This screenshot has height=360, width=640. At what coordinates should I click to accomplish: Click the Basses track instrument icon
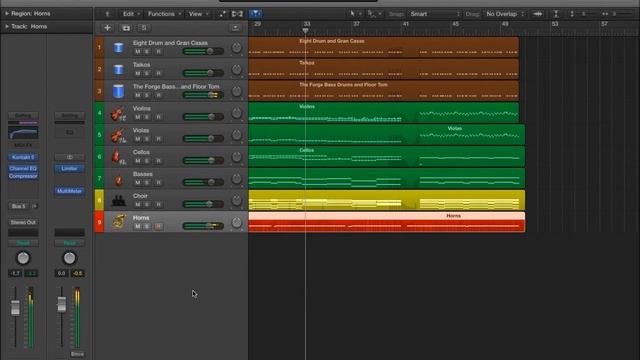118,179
